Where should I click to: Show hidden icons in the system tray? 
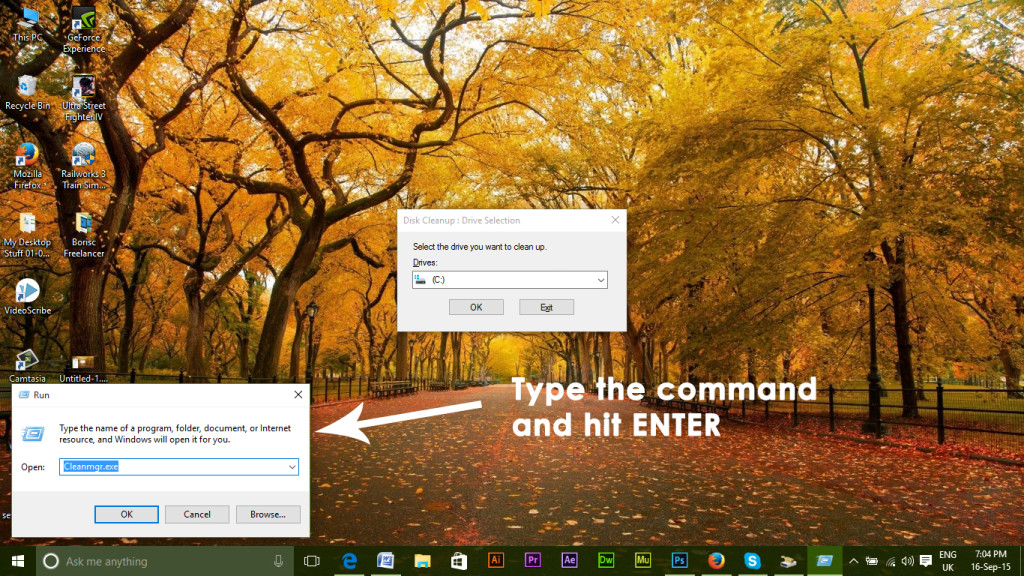[x=854, y=560]
